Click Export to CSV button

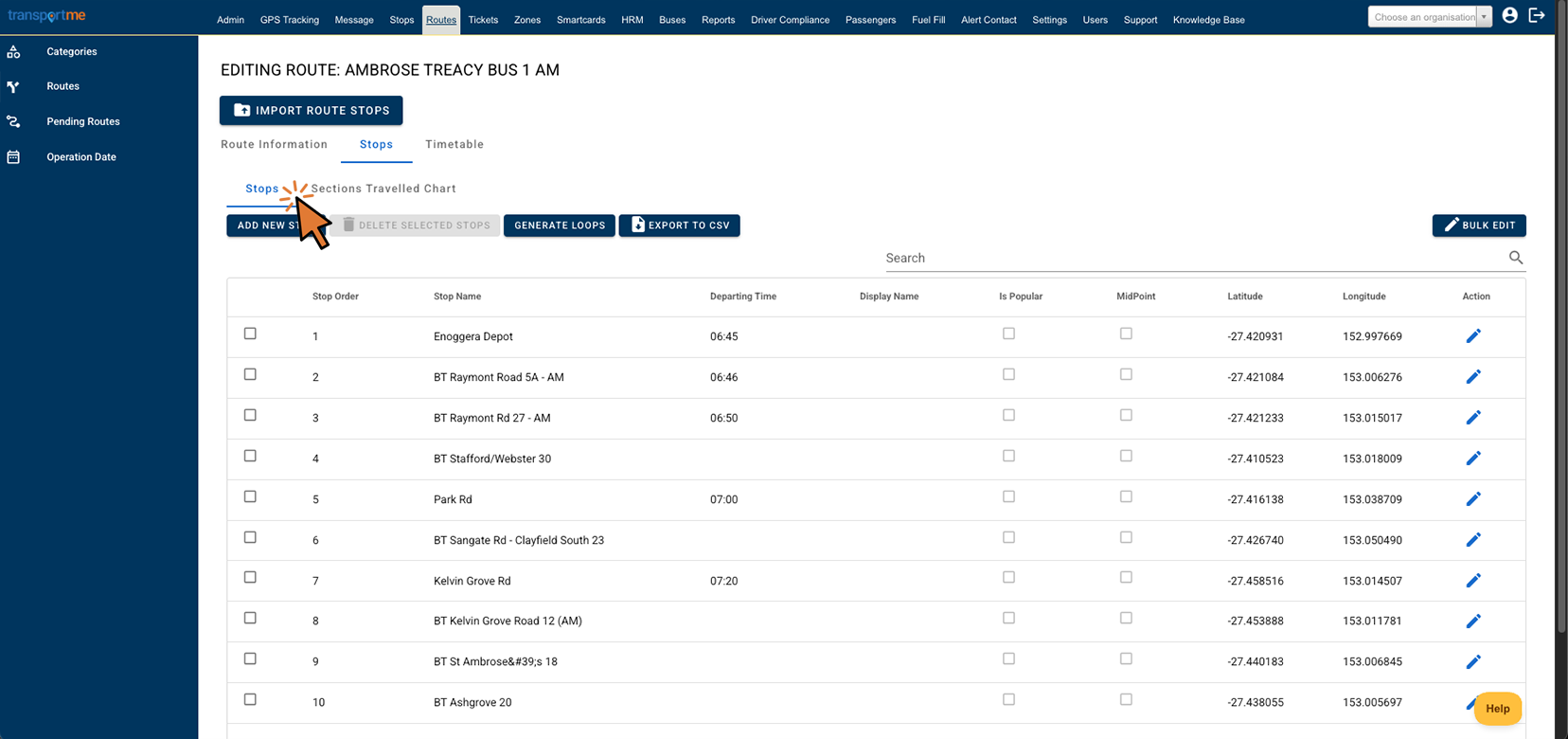[x=679, y=225]
